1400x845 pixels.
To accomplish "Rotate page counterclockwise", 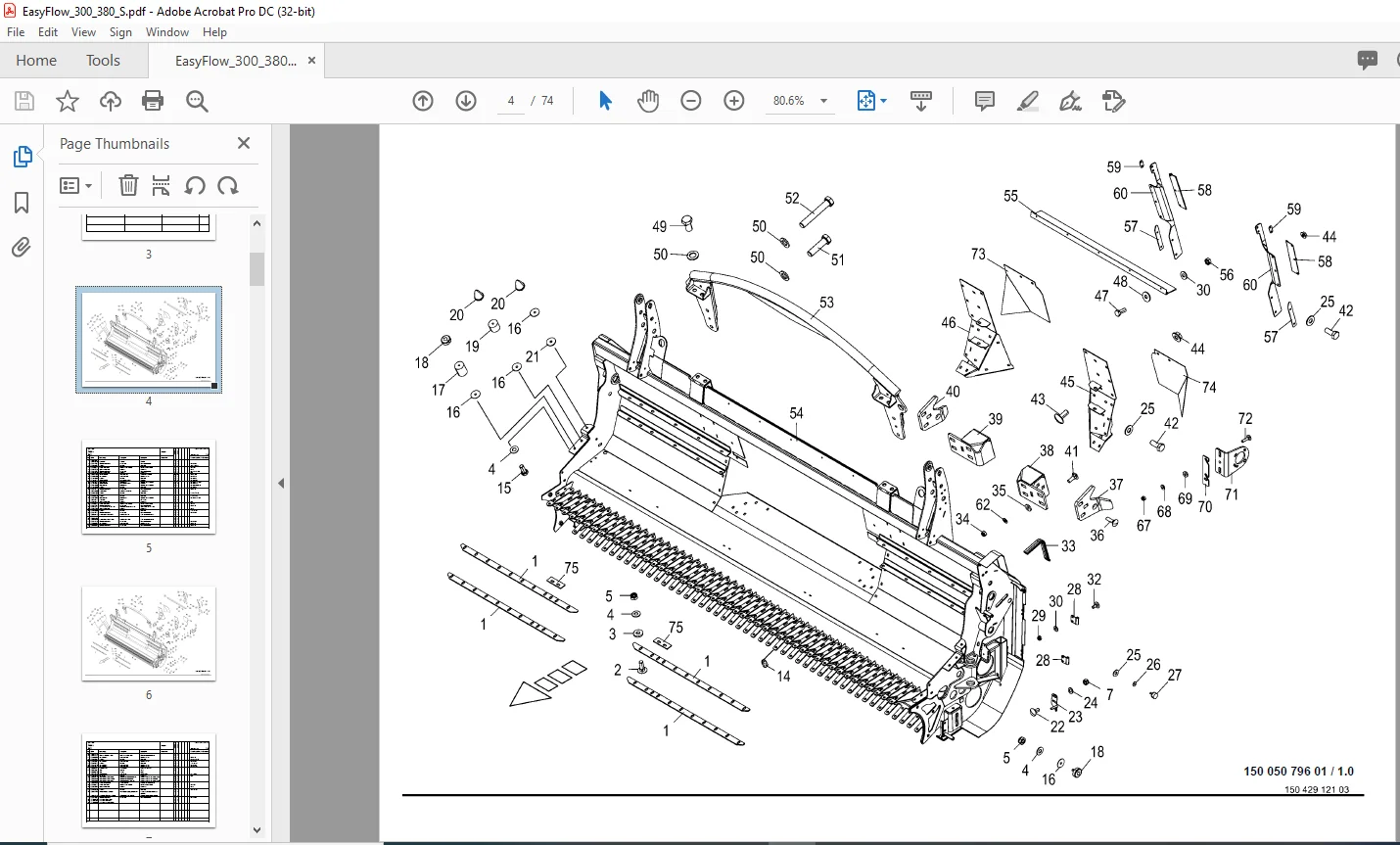I will [x=195, y=185].
